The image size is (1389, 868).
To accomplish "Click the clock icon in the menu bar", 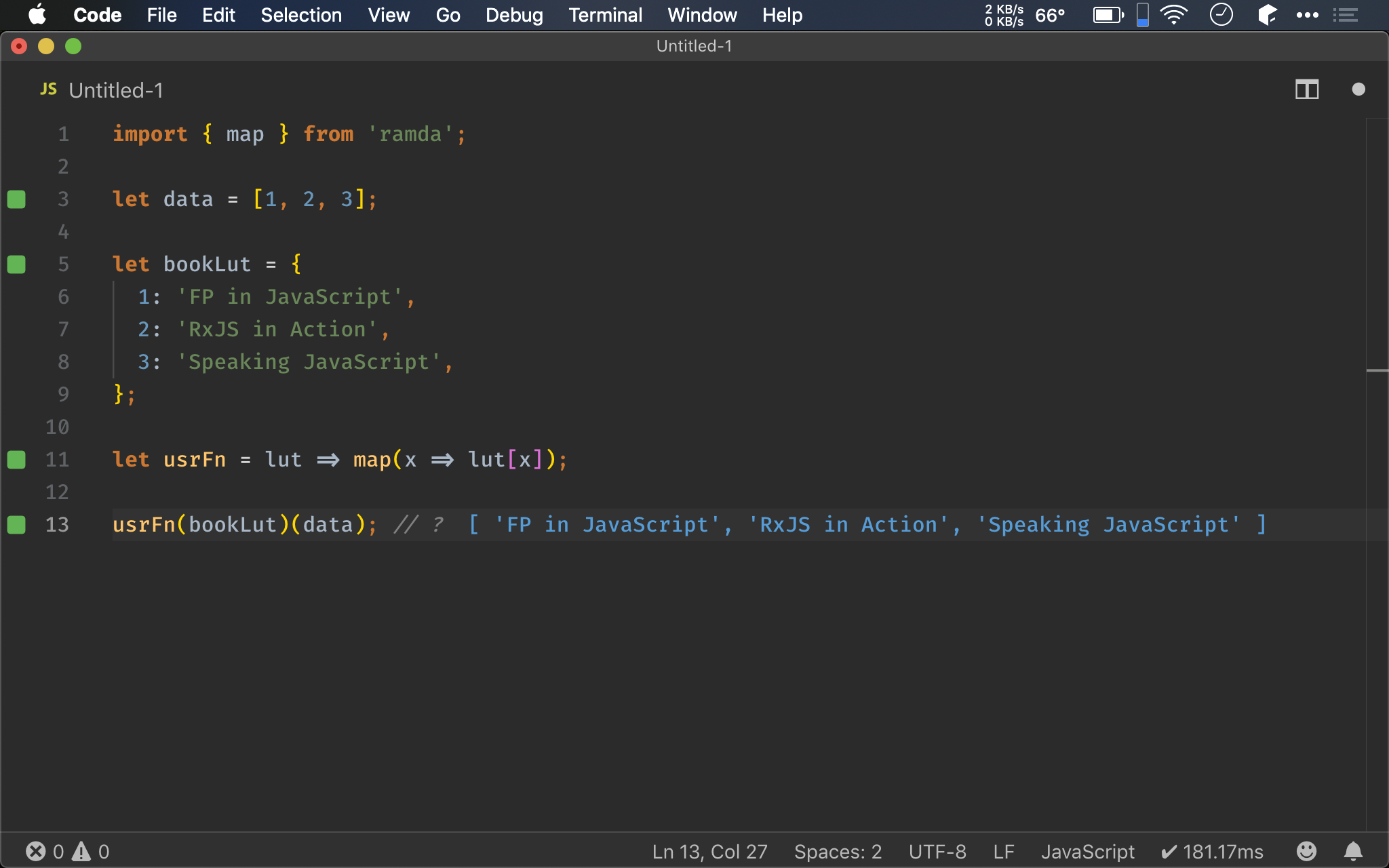I will coord(1221,15).
